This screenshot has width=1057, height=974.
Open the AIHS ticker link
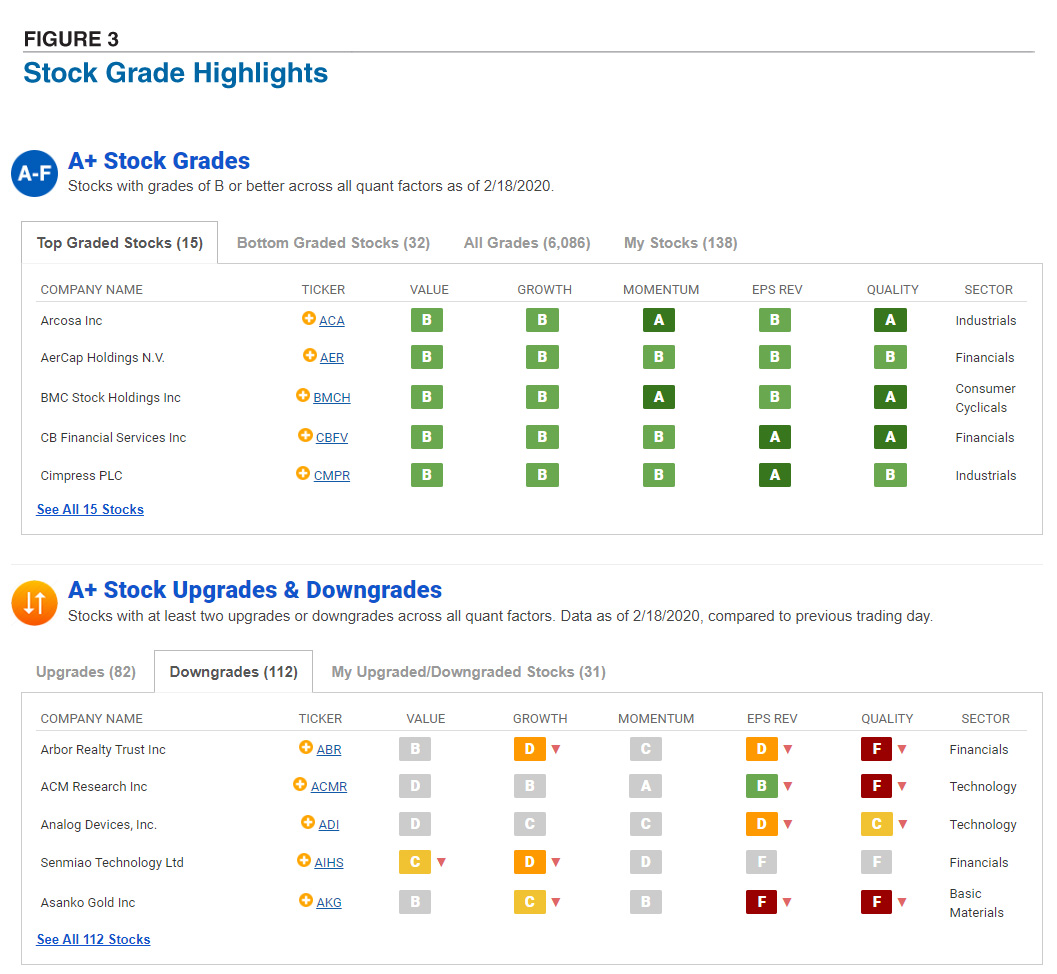(x=329, y=863)
